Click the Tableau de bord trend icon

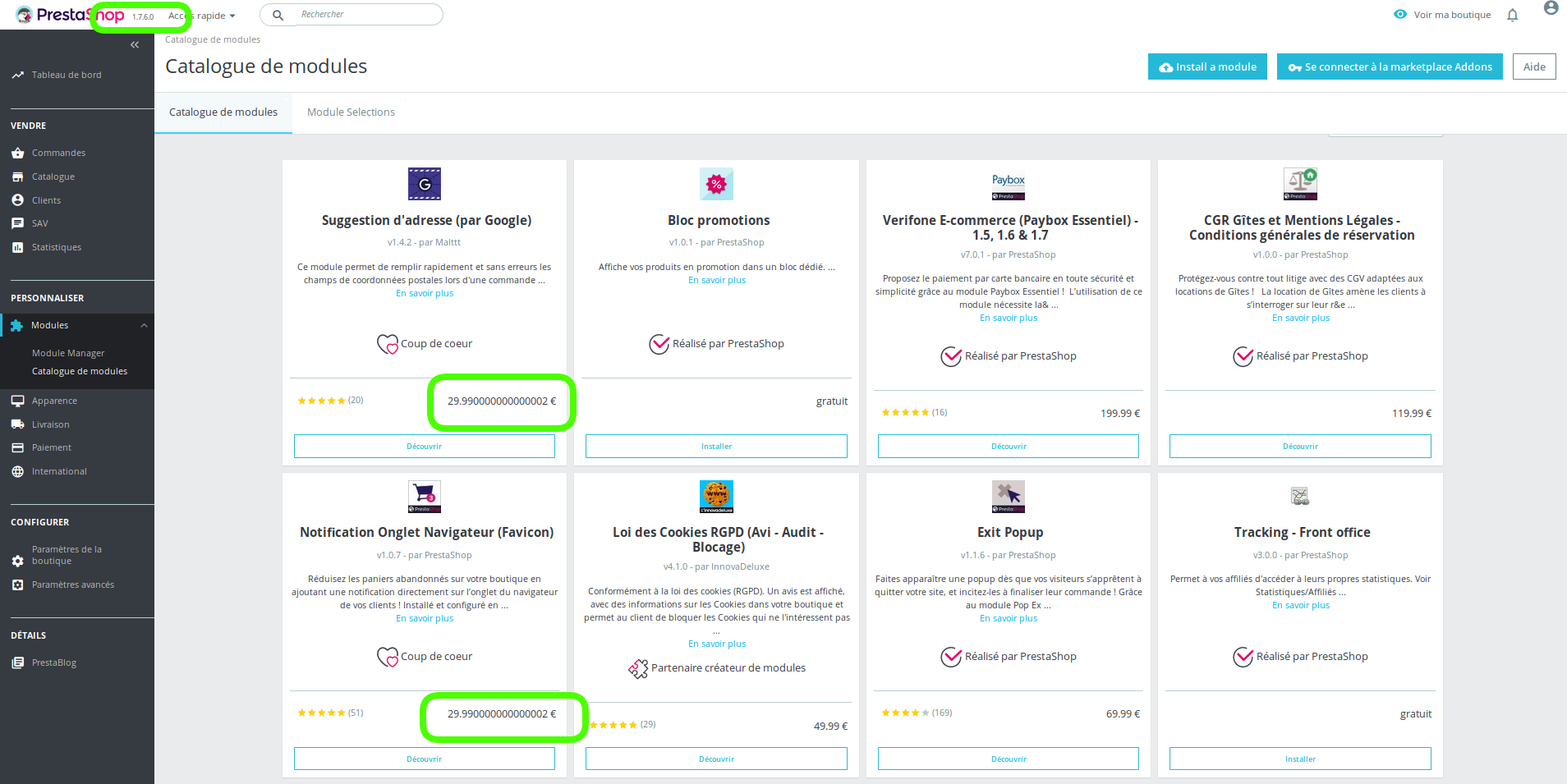point(18,75)
